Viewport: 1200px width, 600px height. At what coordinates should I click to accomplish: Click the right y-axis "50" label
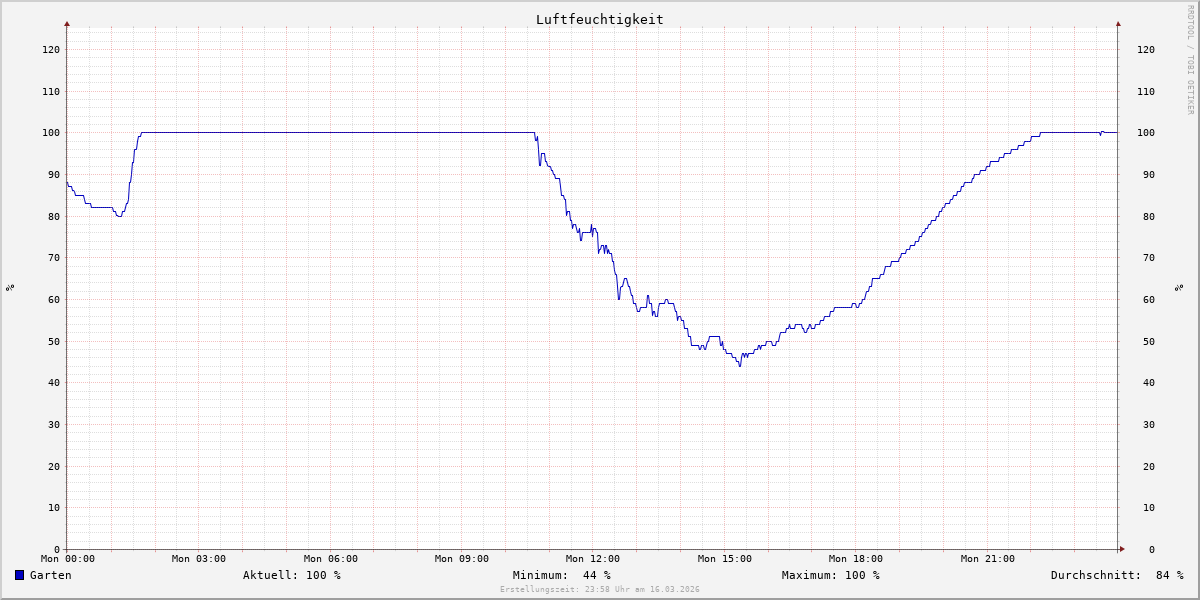coord(1144,341)
